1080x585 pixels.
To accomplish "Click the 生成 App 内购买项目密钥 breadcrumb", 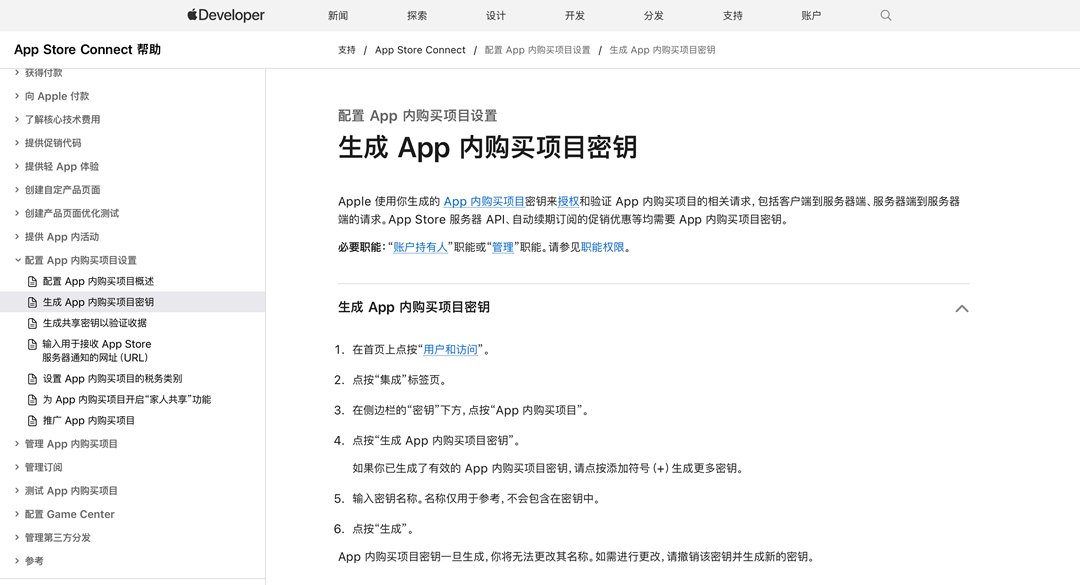I will (x=662, y=50).
